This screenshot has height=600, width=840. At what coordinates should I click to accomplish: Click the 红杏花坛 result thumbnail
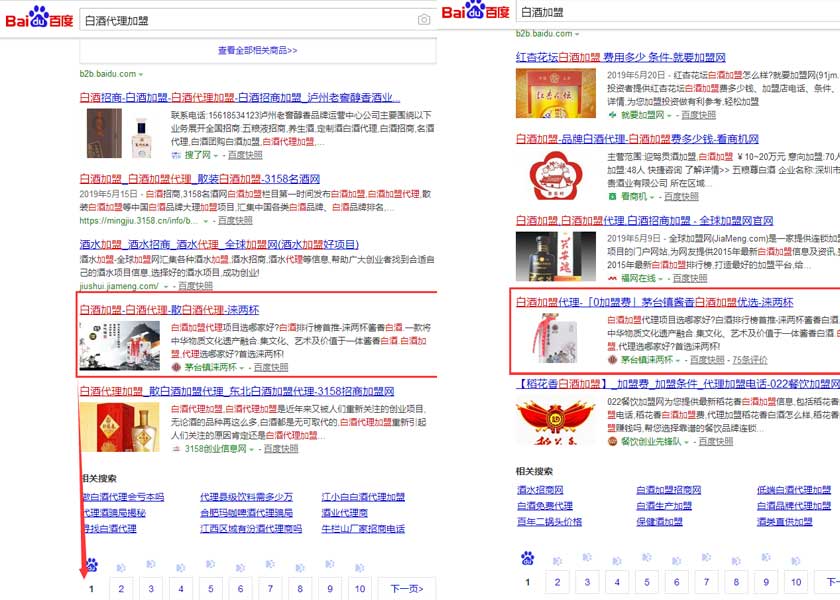(556, 93)
